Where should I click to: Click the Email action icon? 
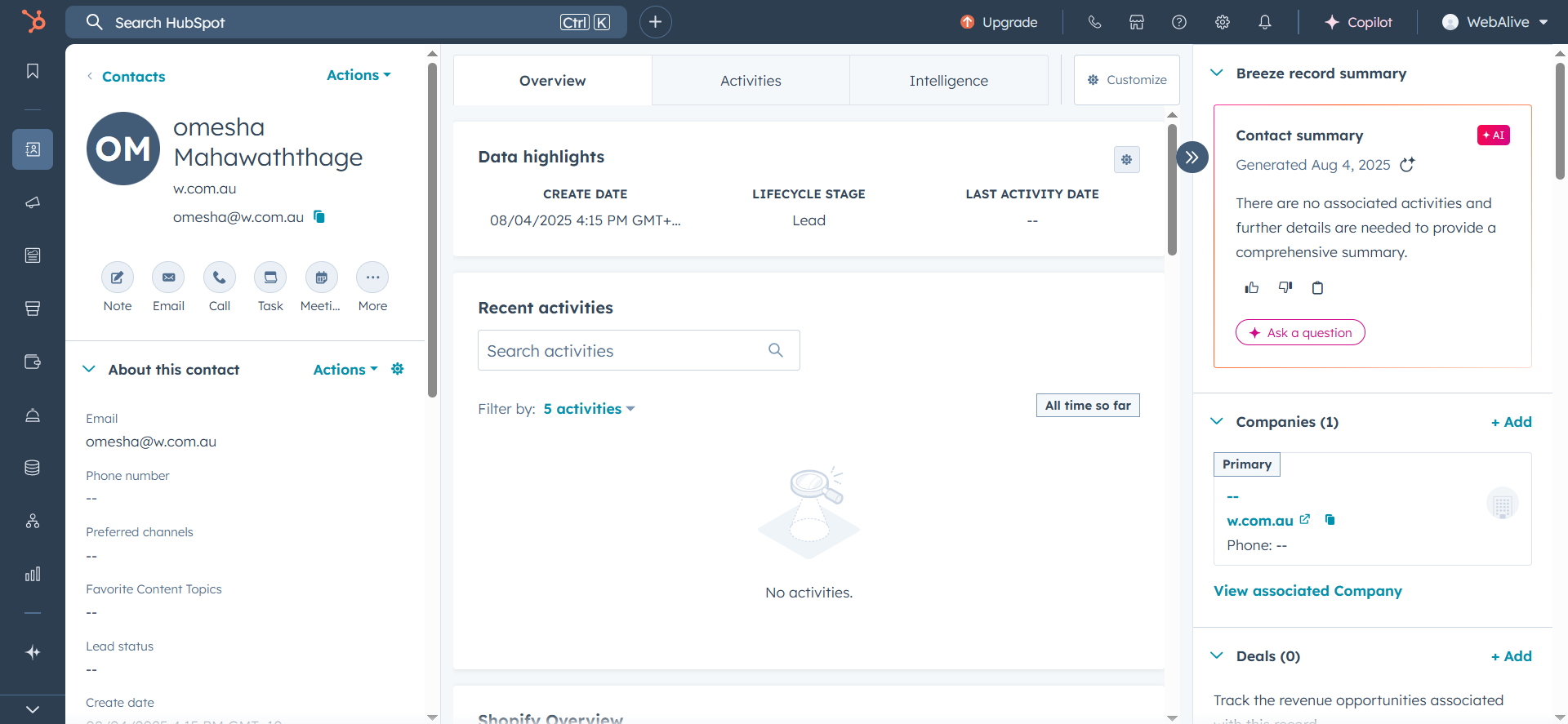pos(168,278)
